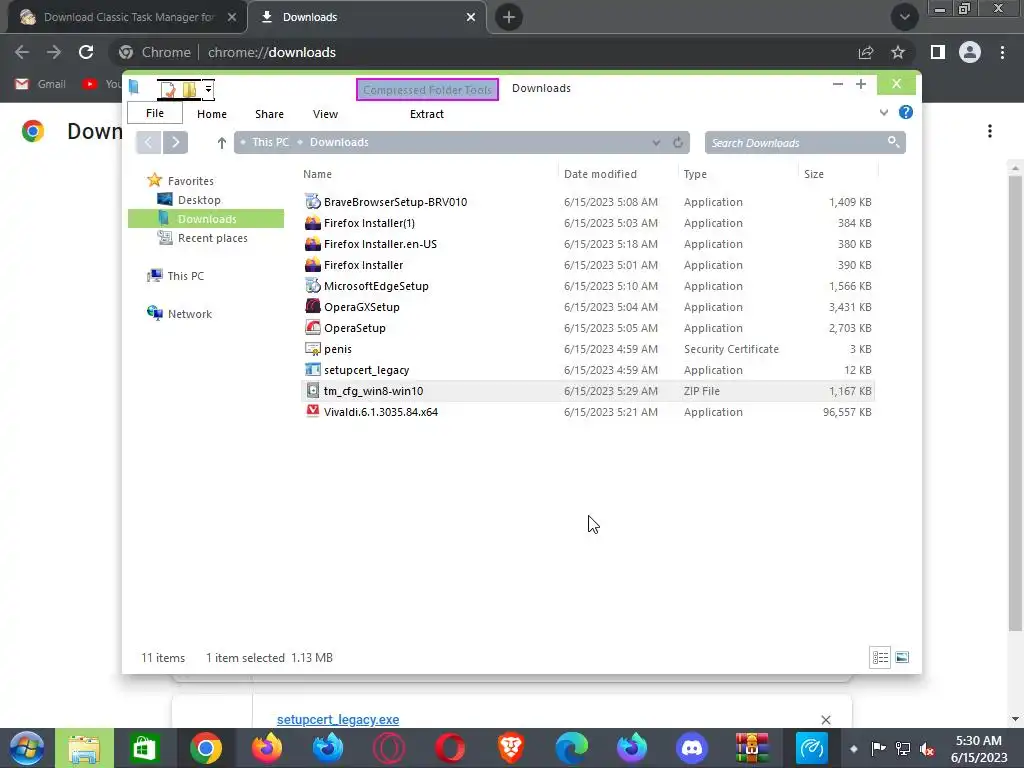Select the Compressed Folder Tools tab

(x=427, y=89)
